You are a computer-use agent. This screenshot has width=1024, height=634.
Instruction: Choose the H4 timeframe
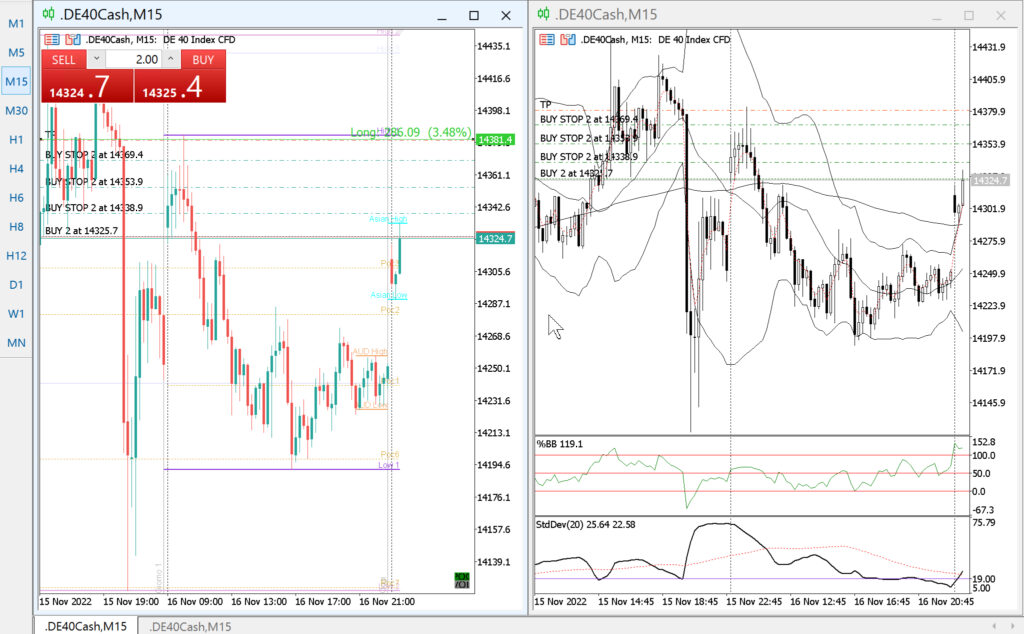(16, 168)
